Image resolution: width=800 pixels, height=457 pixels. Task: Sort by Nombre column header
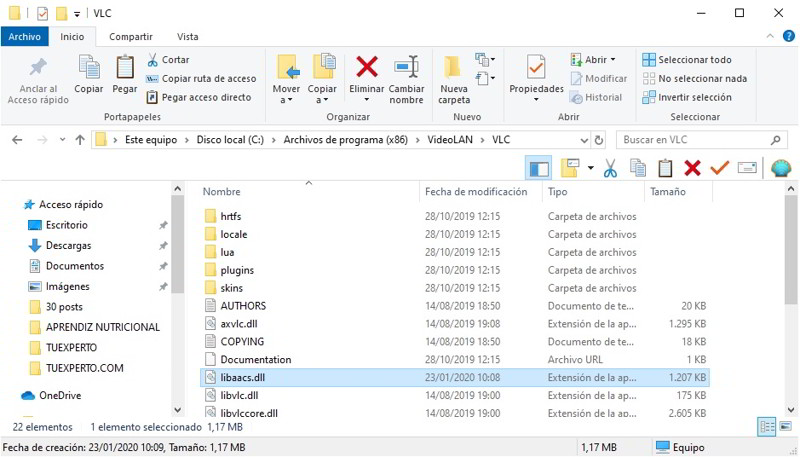pos(221,192)
